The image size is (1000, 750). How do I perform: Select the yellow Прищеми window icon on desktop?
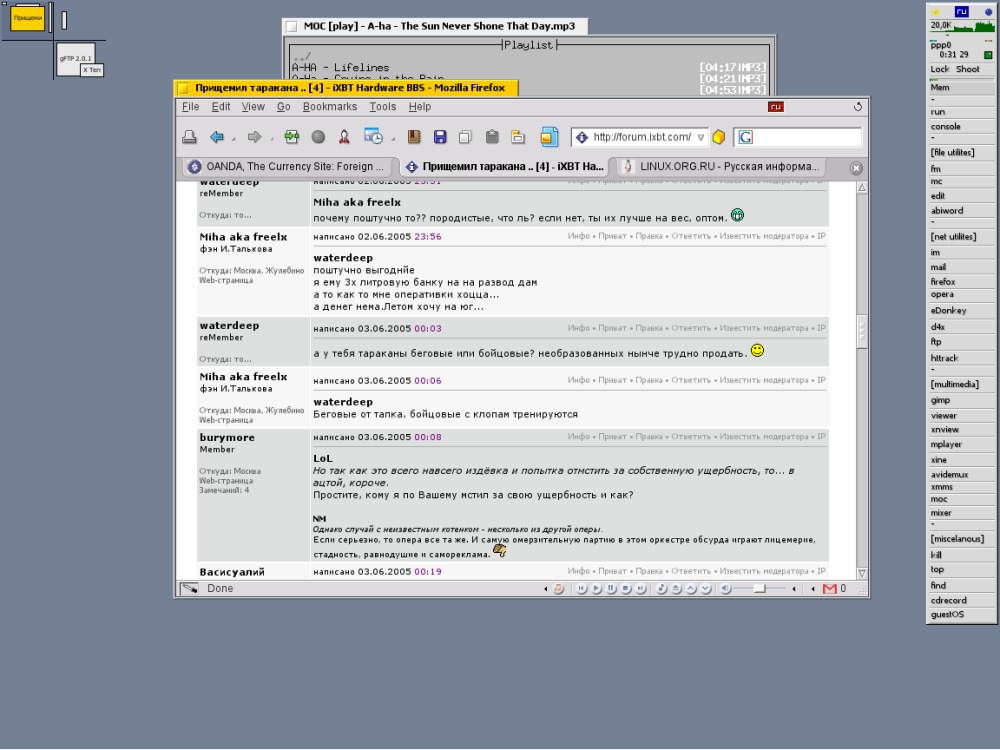27,18
